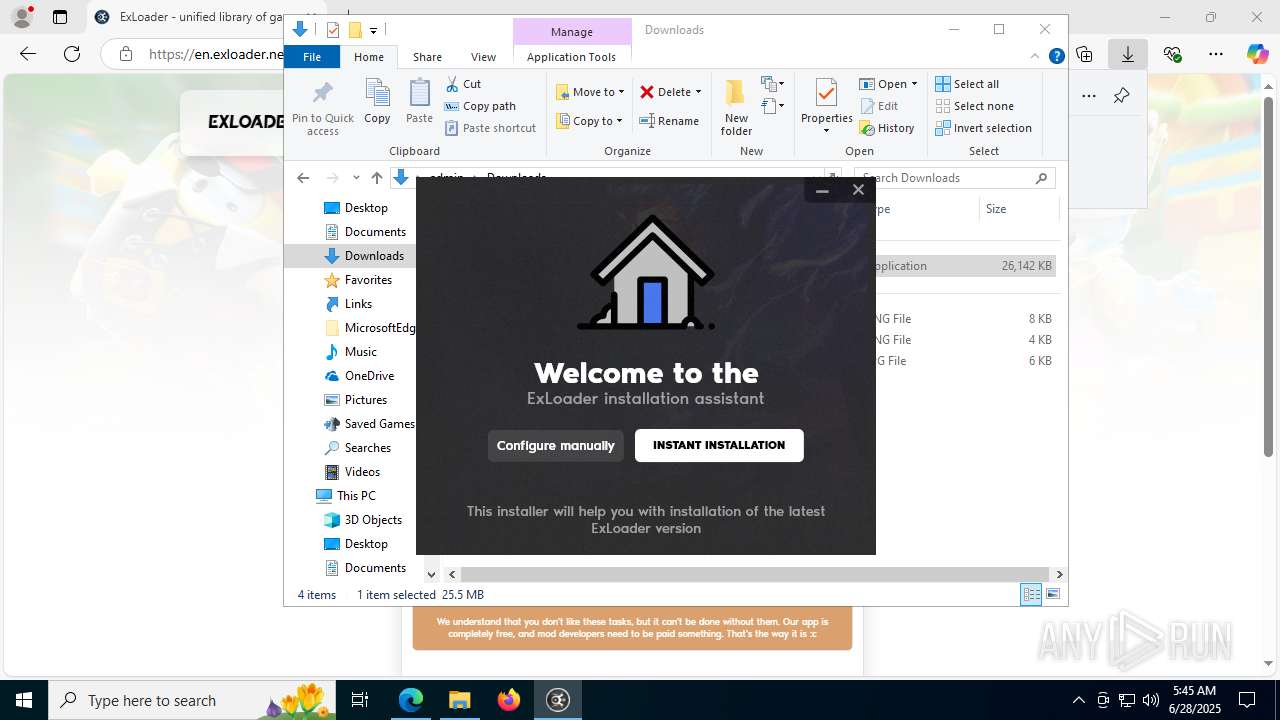1280x720 pixels.
Task: Switch to details view icon
Action: [1031, 595]
